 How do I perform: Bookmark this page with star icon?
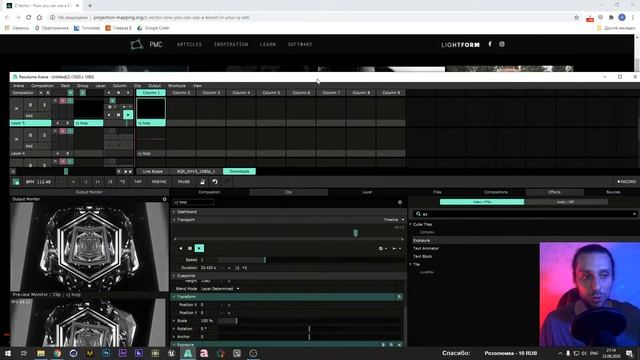(x=576, y=18)
